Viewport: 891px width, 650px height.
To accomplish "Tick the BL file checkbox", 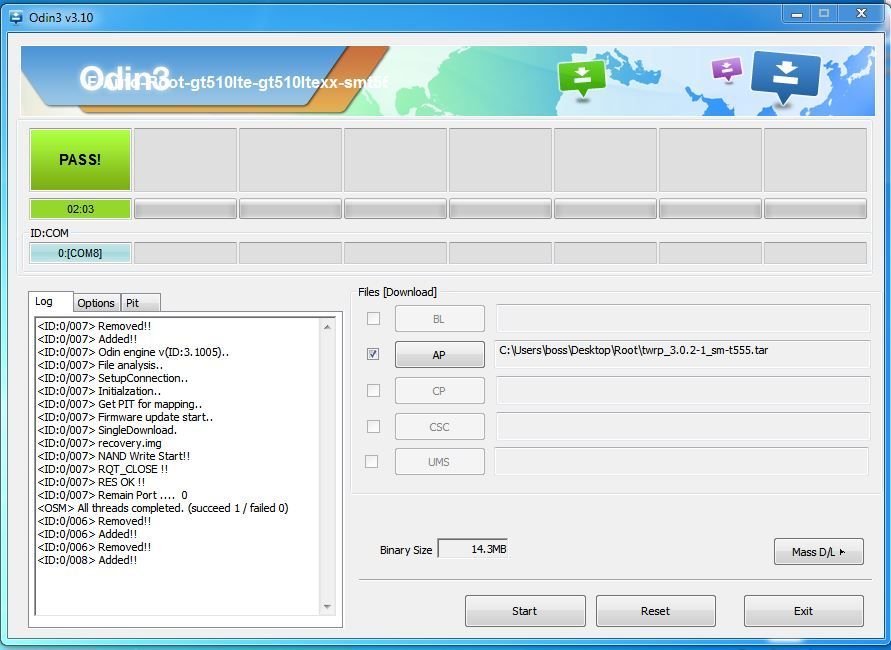I will (x=373, y=318).
